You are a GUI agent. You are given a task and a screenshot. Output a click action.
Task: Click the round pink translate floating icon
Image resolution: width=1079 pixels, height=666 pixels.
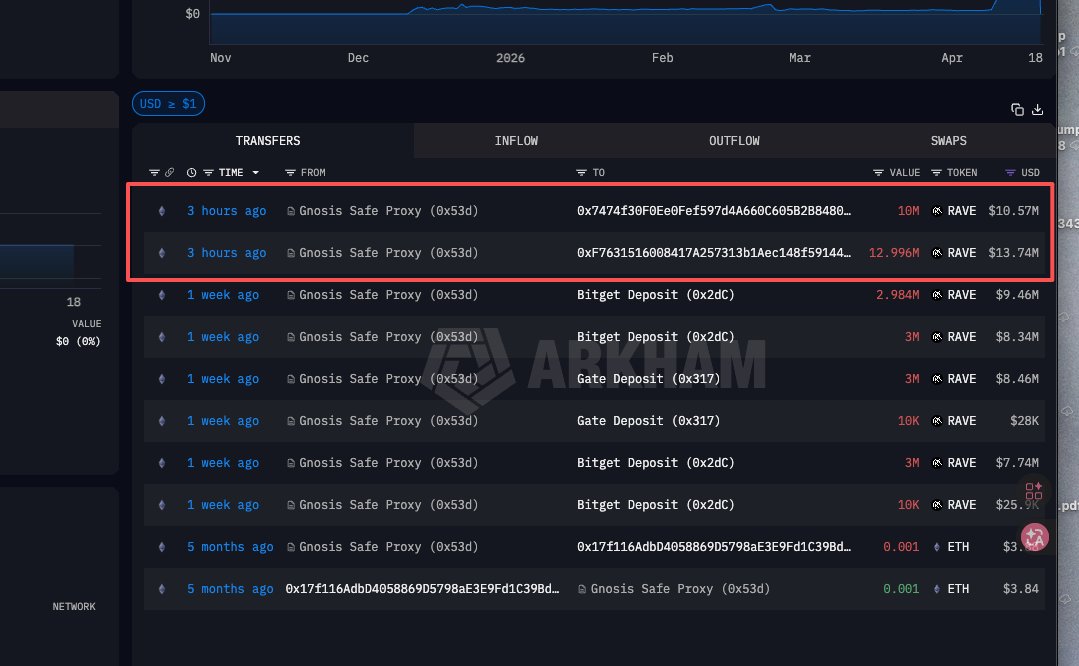pos(1034,537)
